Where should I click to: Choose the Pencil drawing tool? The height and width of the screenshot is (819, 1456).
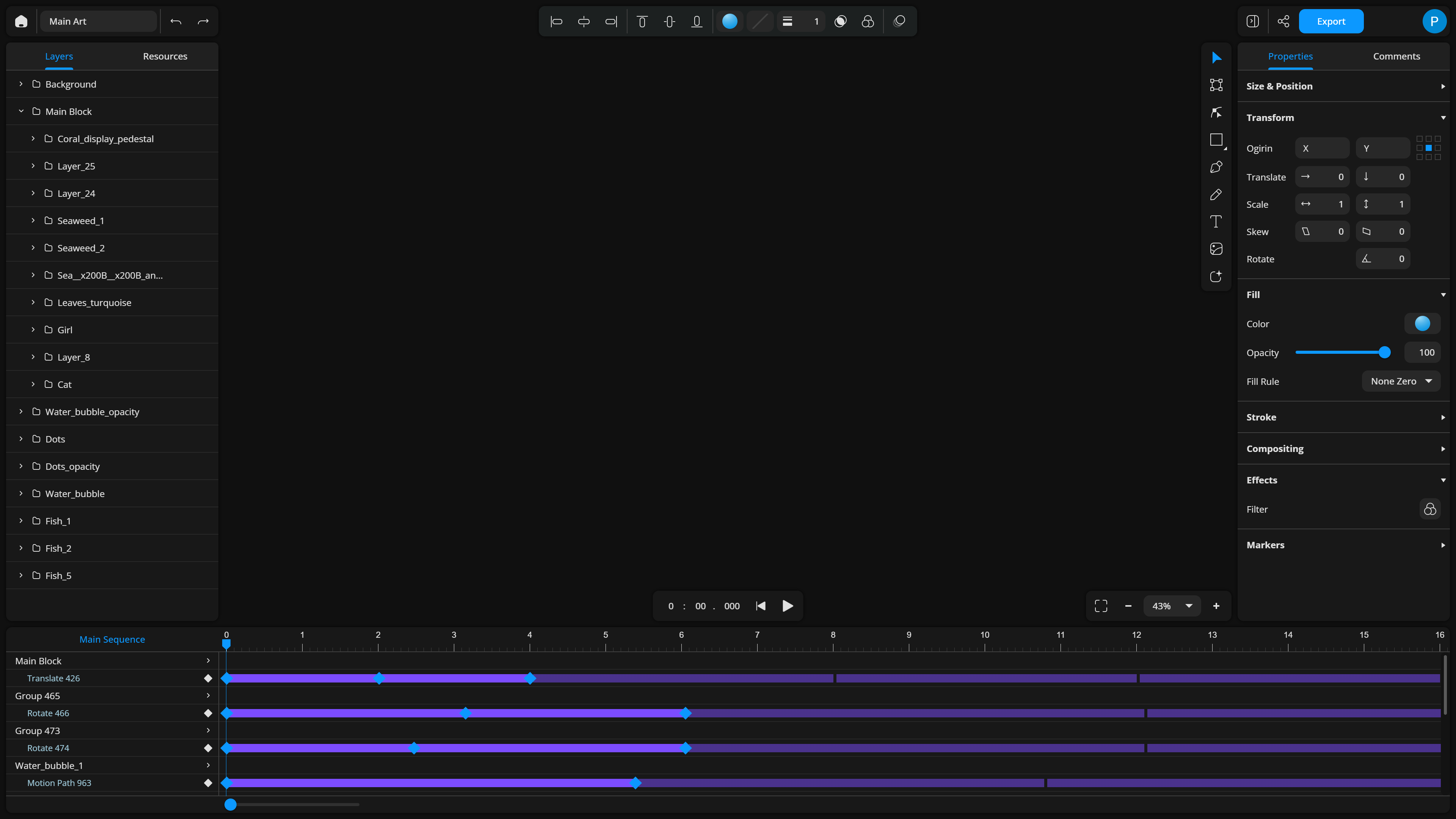point(1216,195)
